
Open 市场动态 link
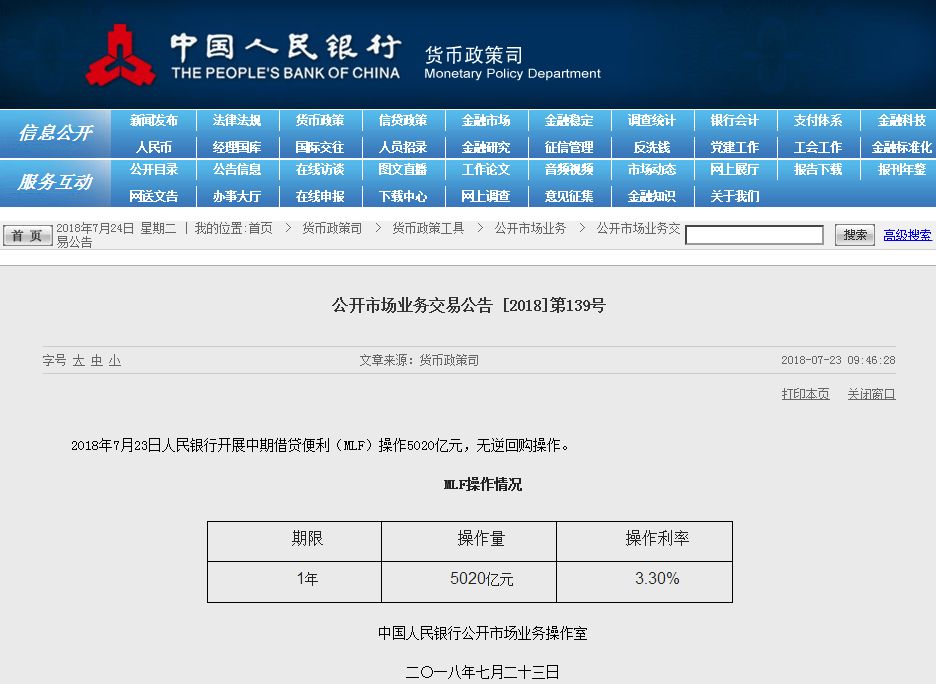point(652,170)
